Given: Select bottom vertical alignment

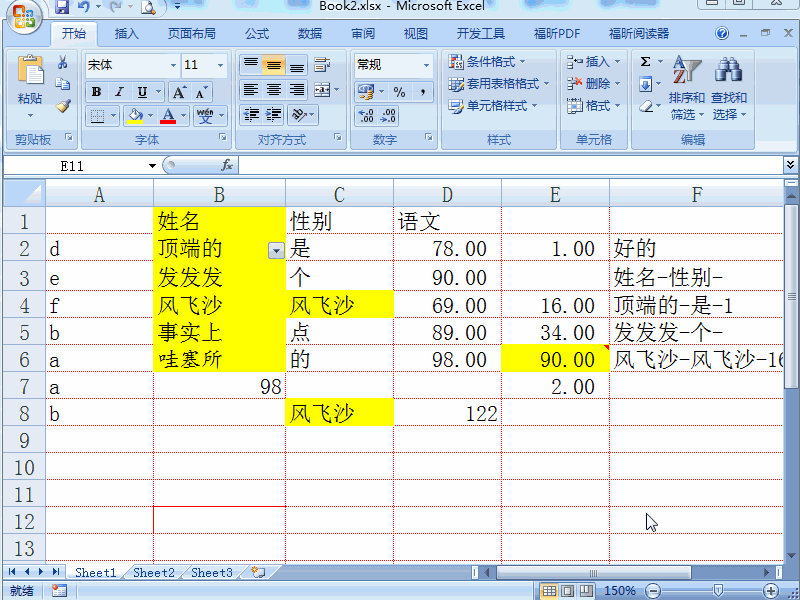Looking at the screenshot, I should click(297, 65).
